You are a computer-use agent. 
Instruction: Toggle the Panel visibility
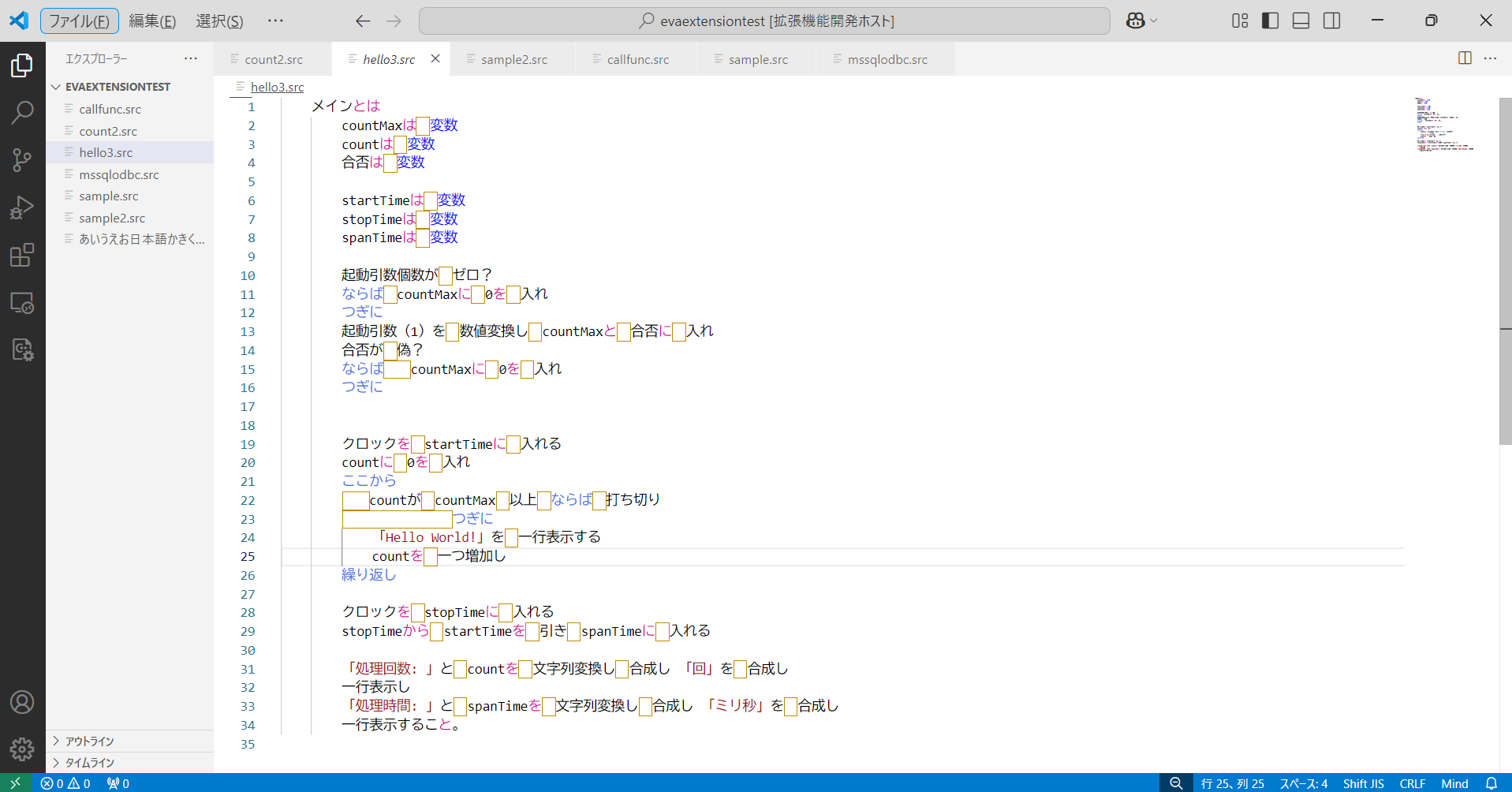tap(1300, 21)
